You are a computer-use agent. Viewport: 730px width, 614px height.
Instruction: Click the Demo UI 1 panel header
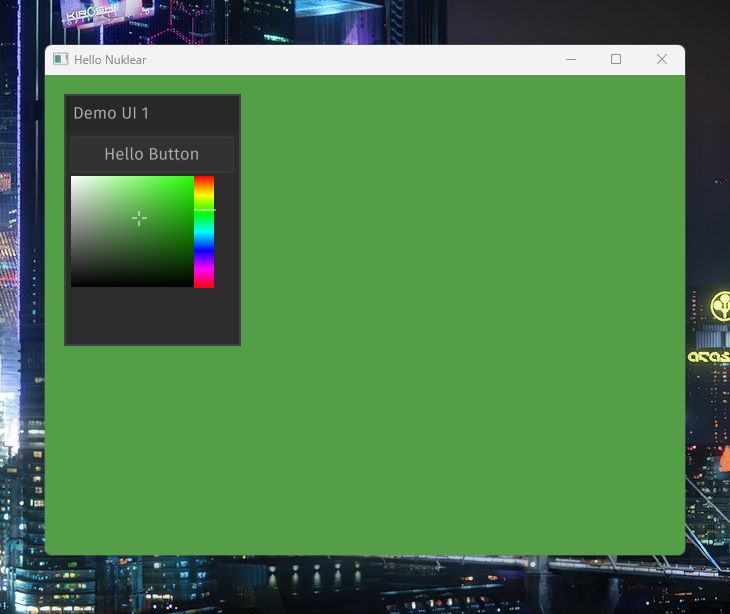(152, 113)
